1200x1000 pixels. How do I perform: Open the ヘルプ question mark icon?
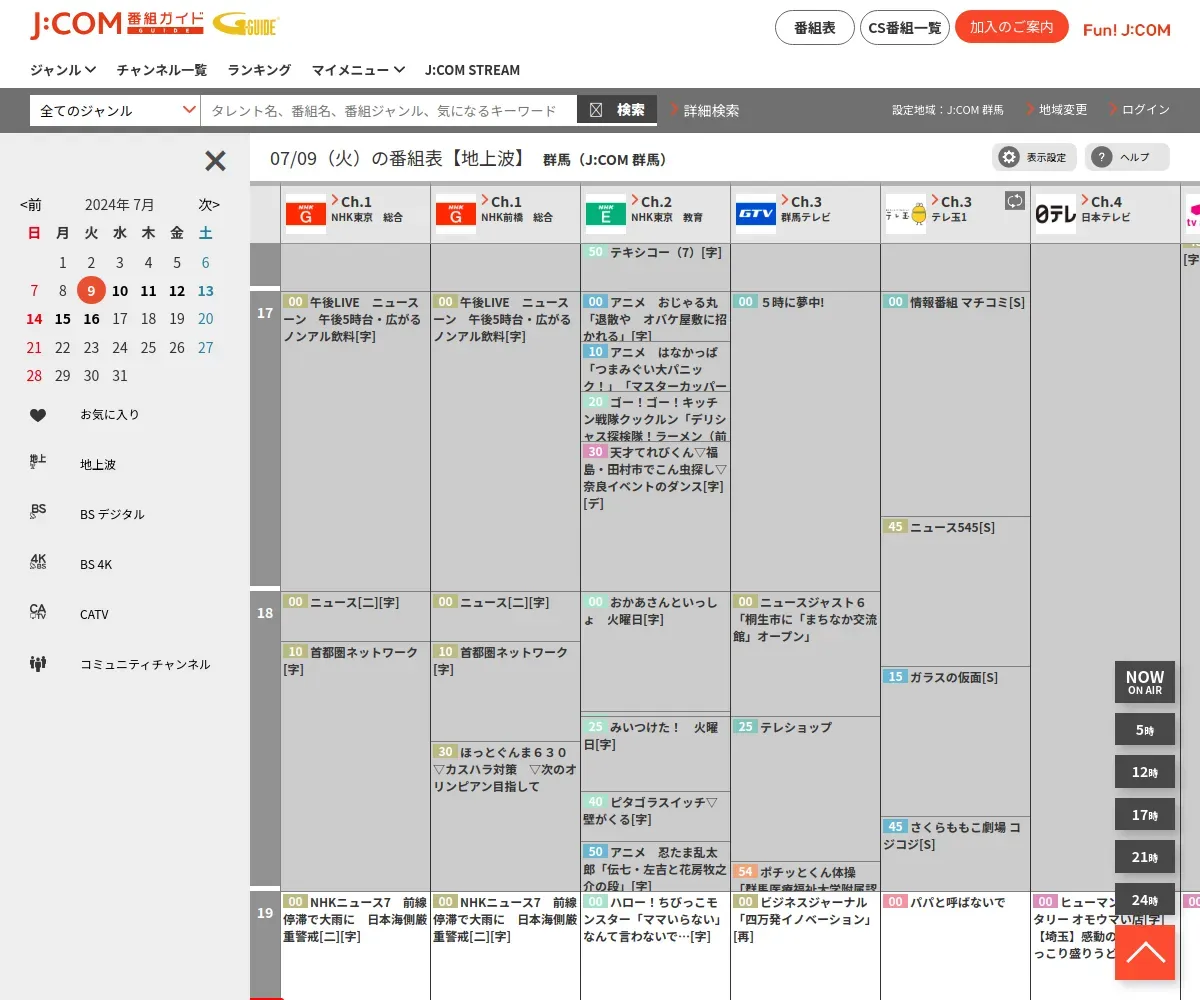pyautogui.click(x=1102, y=157)
